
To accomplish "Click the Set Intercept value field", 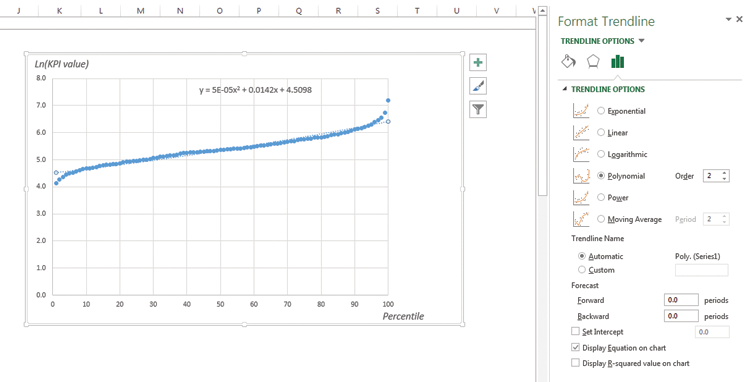I will click(712, 331).
